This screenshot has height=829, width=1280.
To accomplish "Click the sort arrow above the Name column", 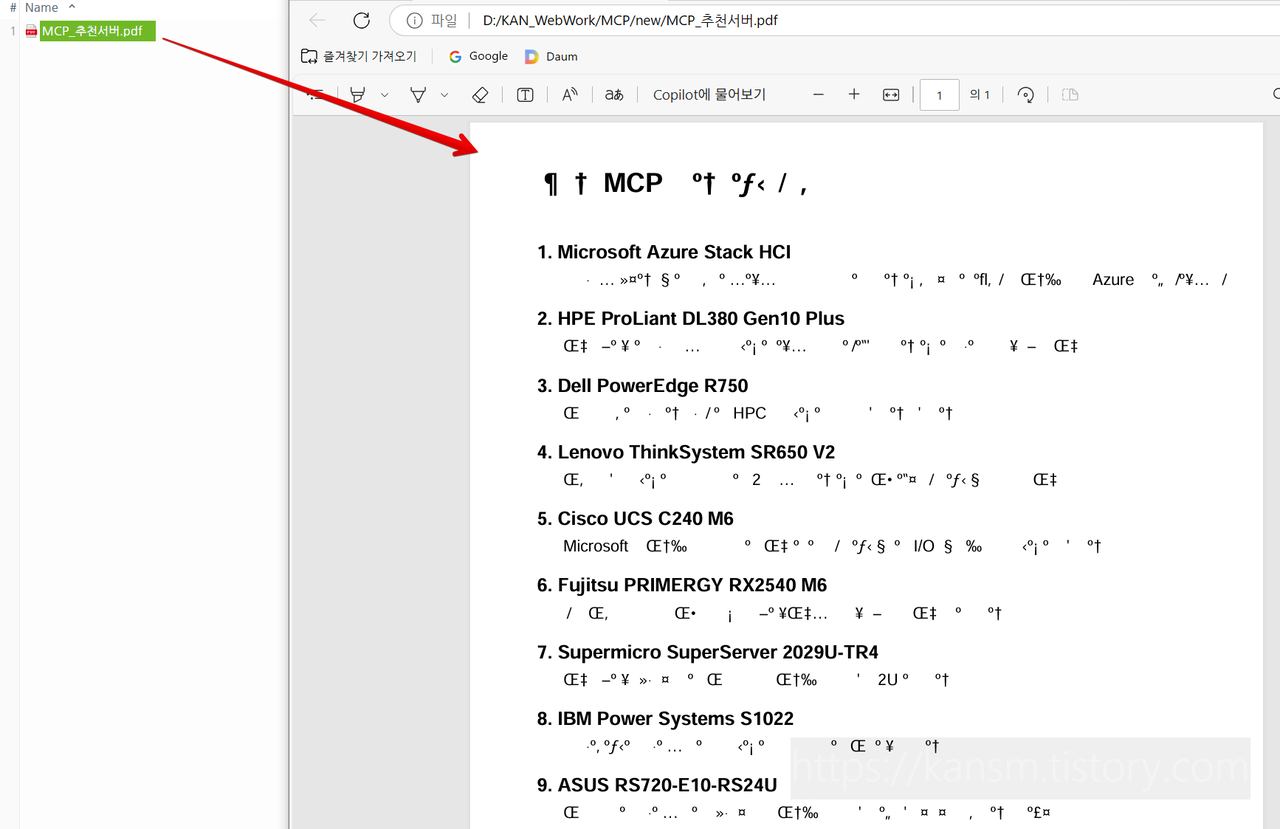I will (72, 6).
